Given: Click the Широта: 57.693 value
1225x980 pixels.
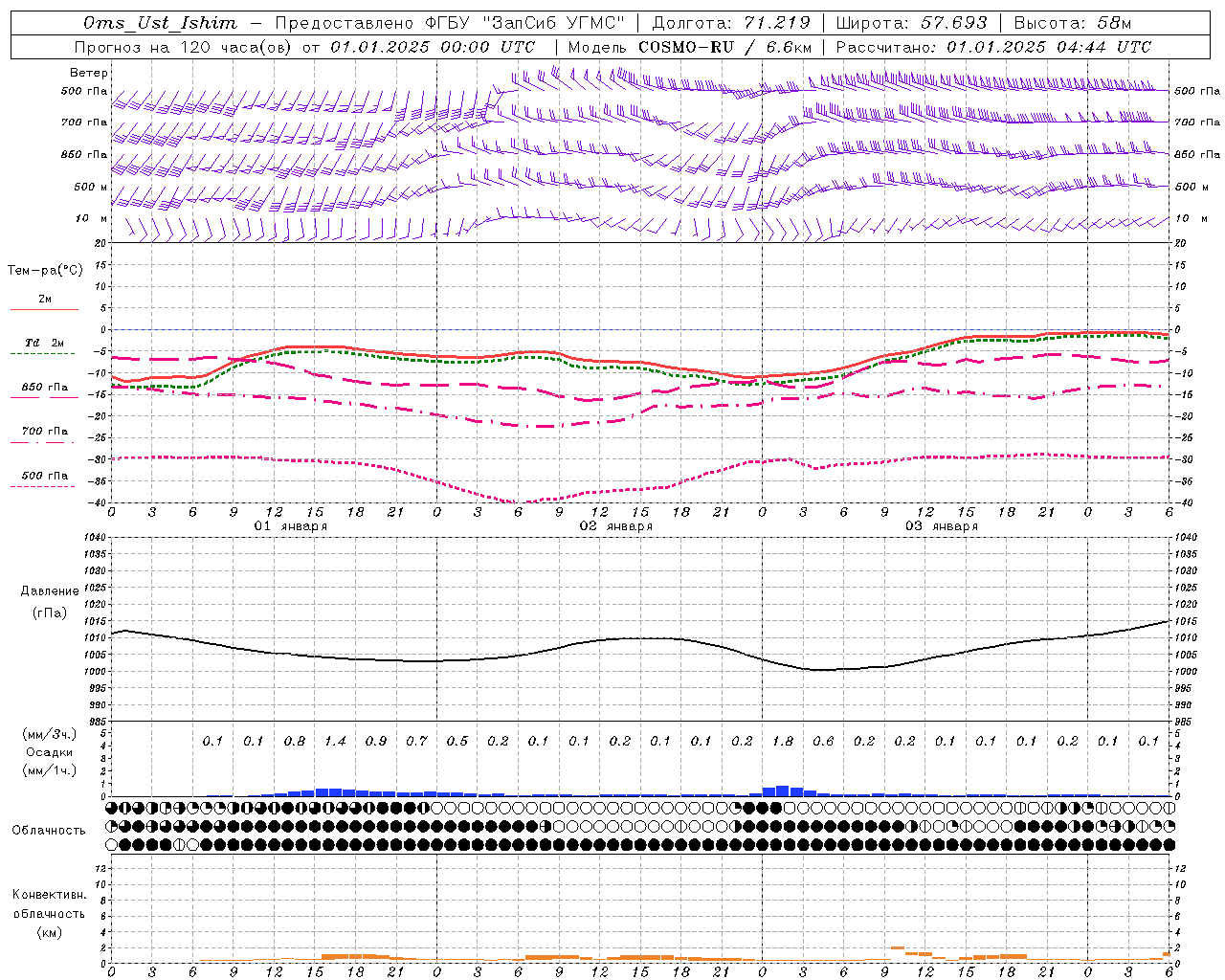Looking at the screenshot, I should click(x=911, y=23).
